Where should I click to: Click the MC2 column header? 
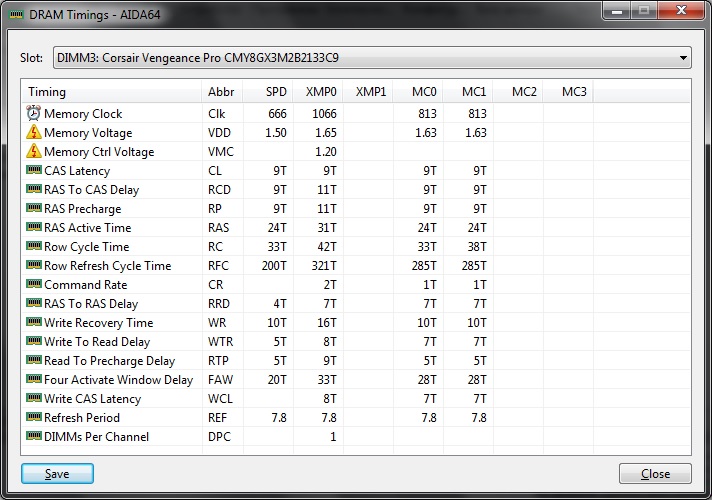518,92
